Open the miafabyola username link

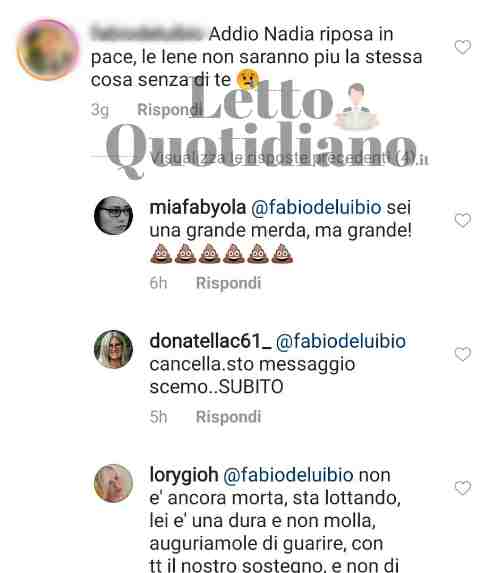tap(198, 208)
